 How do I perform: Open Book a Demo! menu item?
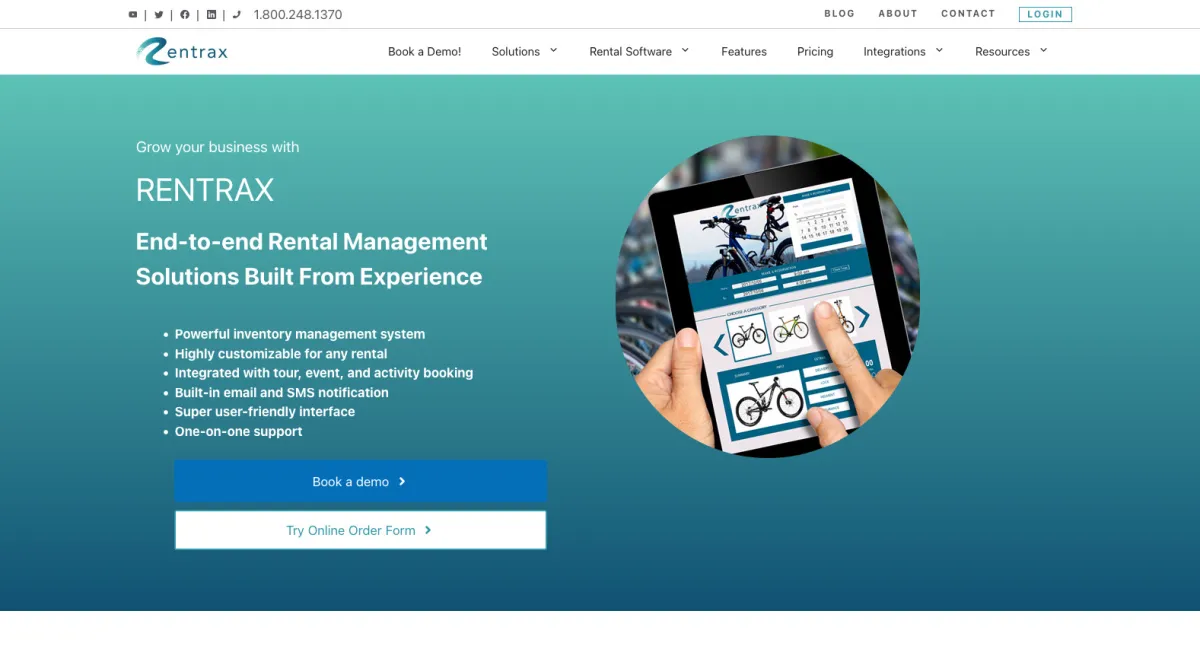pos(424,52)
